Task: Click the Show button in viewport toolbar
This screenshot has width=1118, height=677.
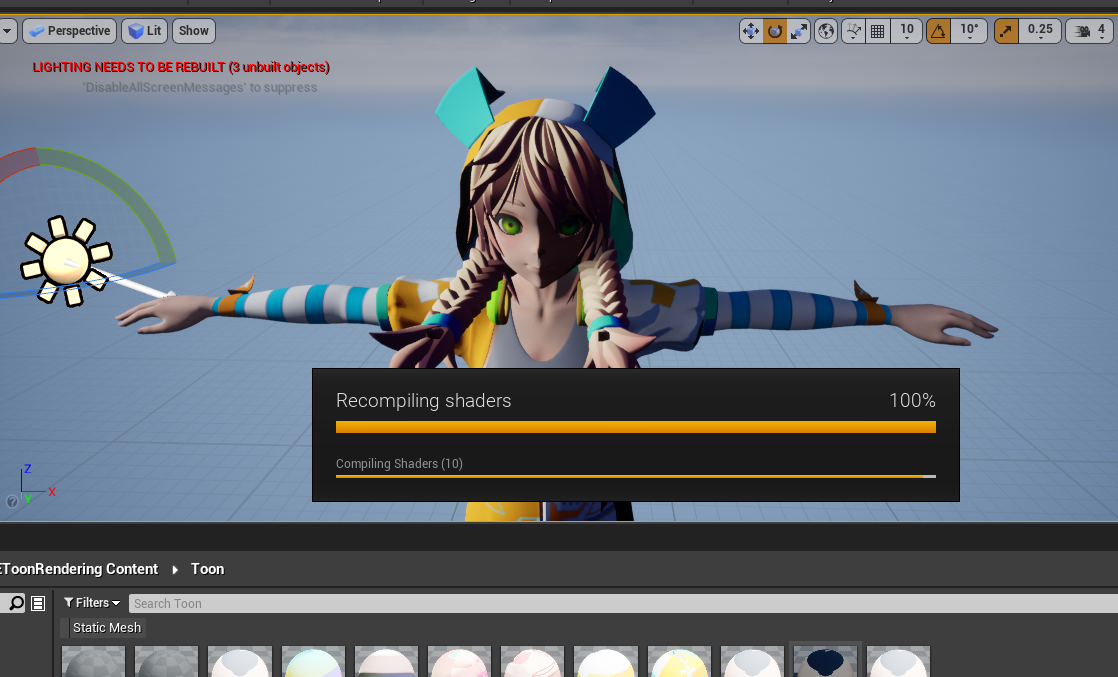Action: coord(194,31)
